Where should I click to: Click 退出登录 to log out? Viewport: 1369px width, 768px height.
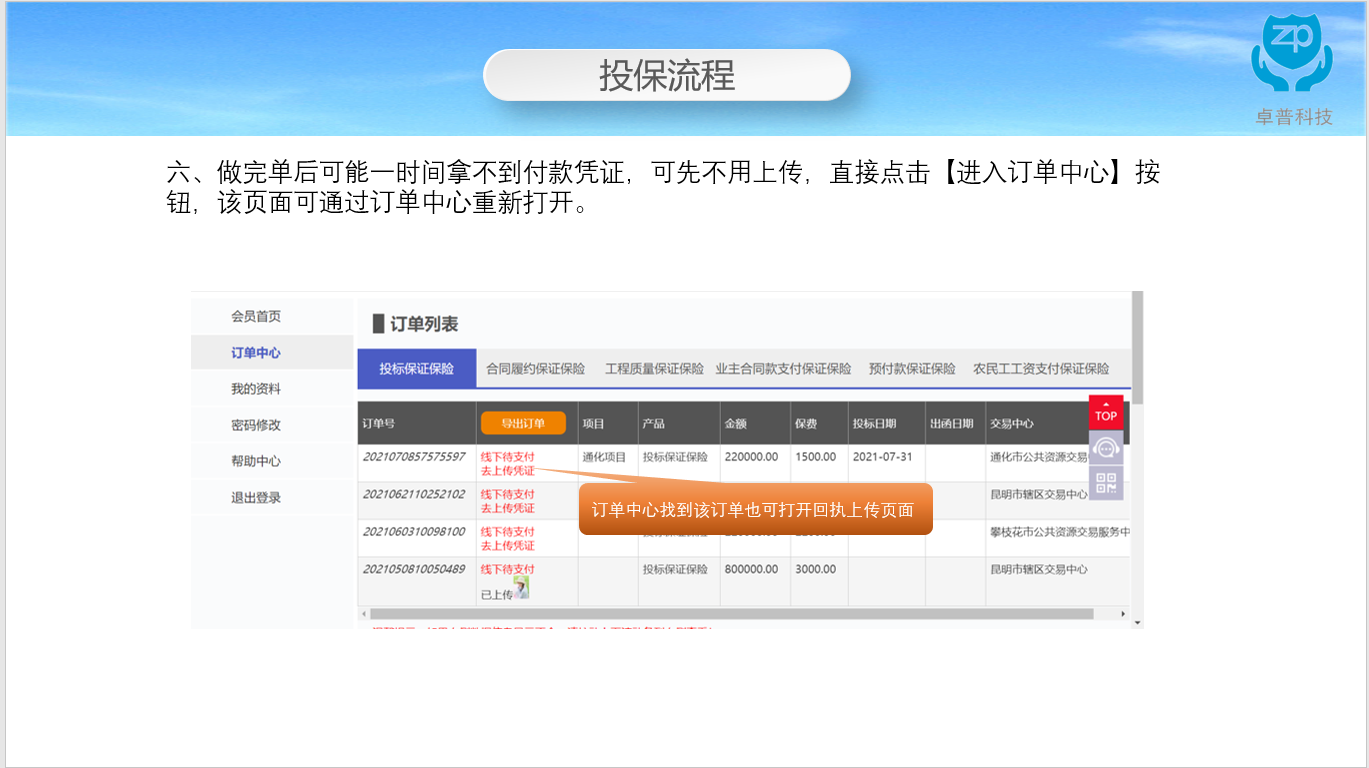tap(256, 497)
